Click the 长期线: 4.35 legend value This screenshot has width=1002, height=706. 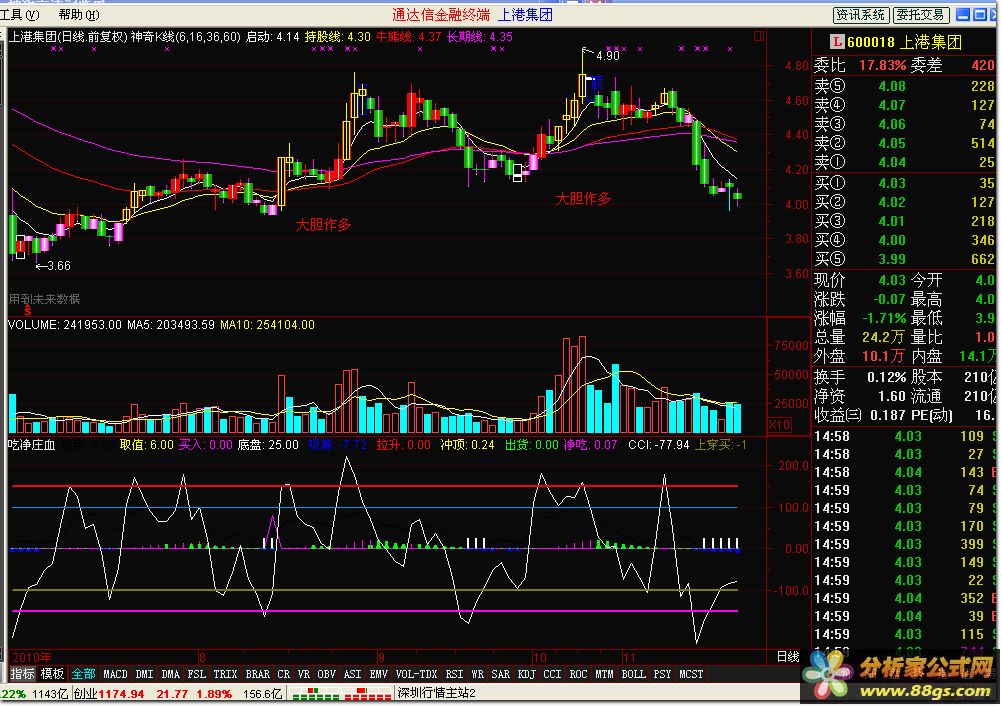[x=479, y=37]
